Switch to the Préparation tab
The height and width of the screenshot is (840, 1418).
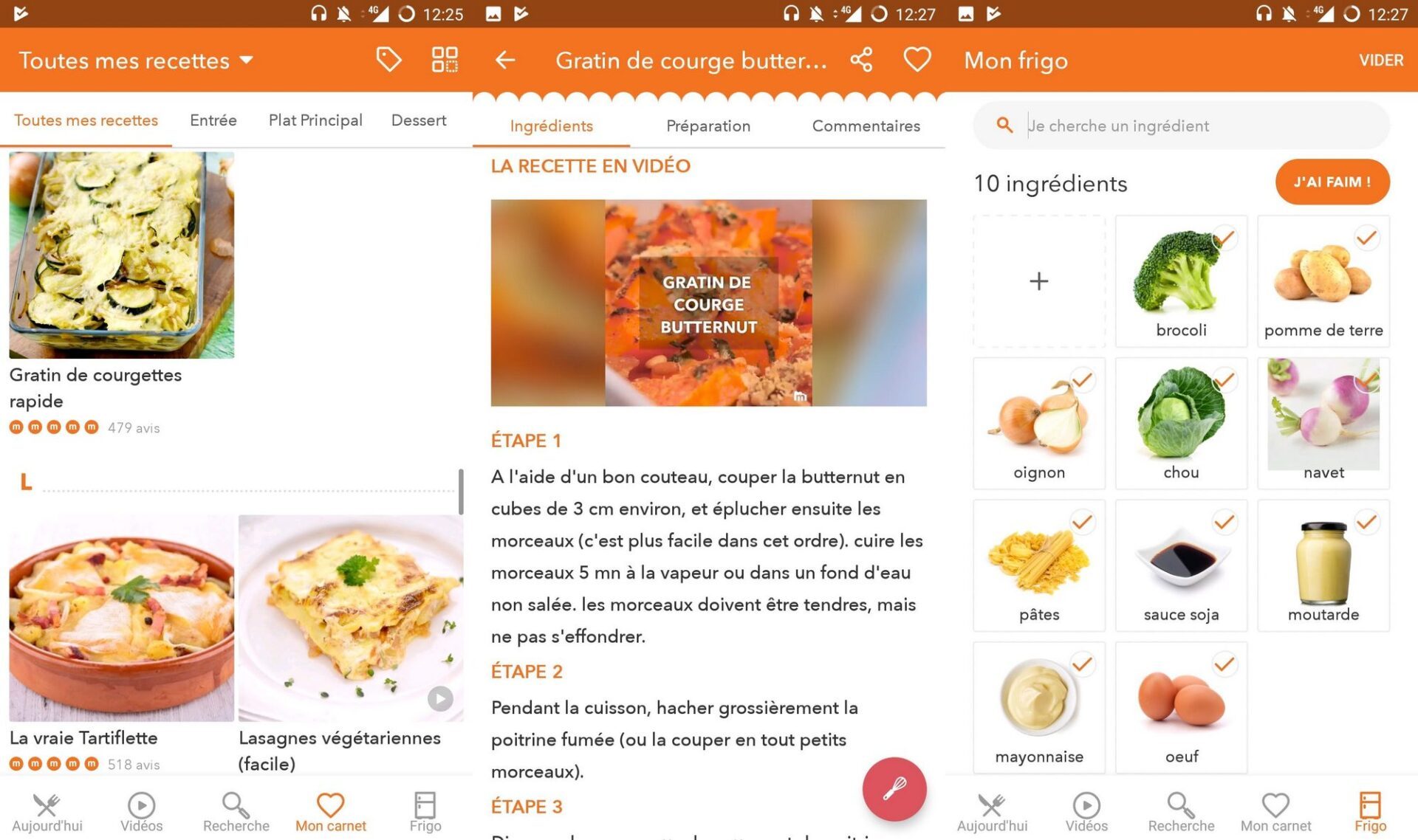point(708,126)
